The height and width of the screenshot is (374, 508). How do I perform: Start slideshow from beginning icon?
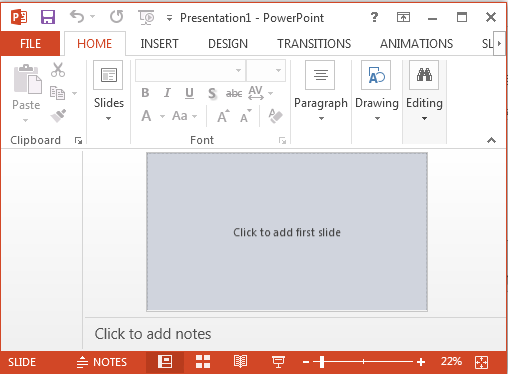tap(146, 17)
